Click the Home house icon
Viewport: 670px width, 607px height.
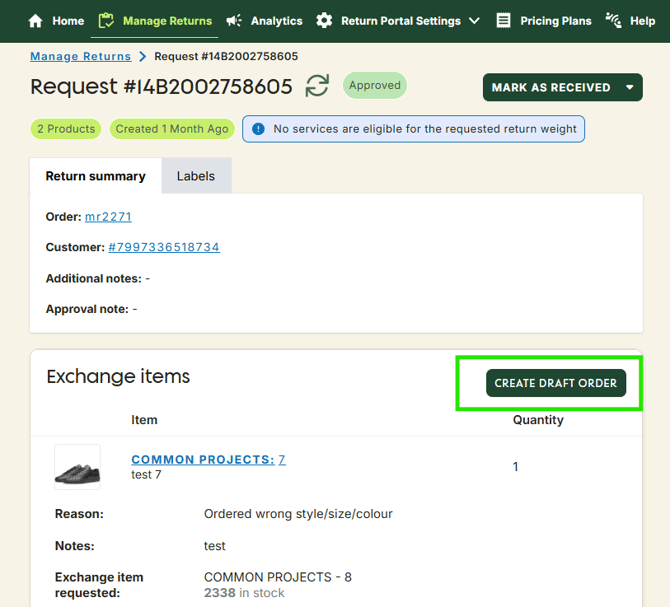pos(36,21)
